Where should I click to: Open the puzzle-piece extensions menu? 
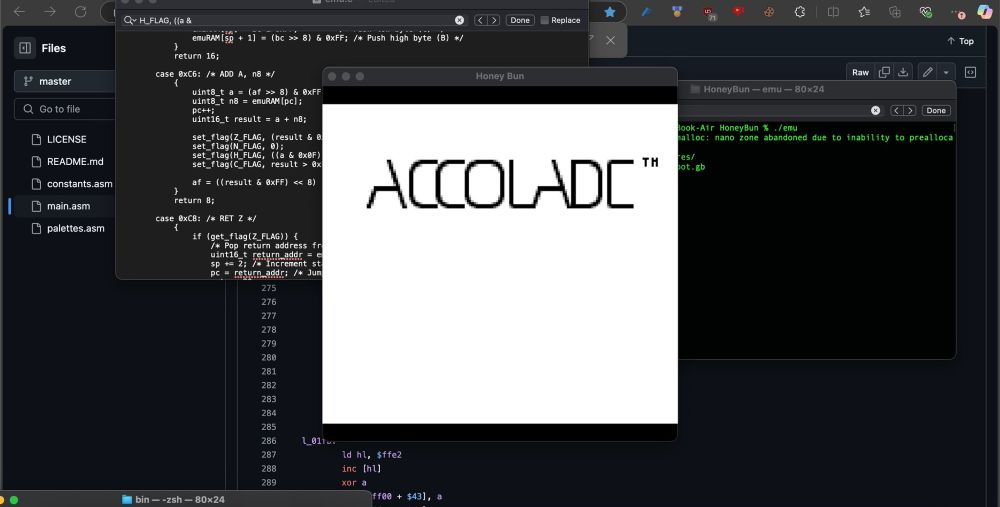pos(800,11)
